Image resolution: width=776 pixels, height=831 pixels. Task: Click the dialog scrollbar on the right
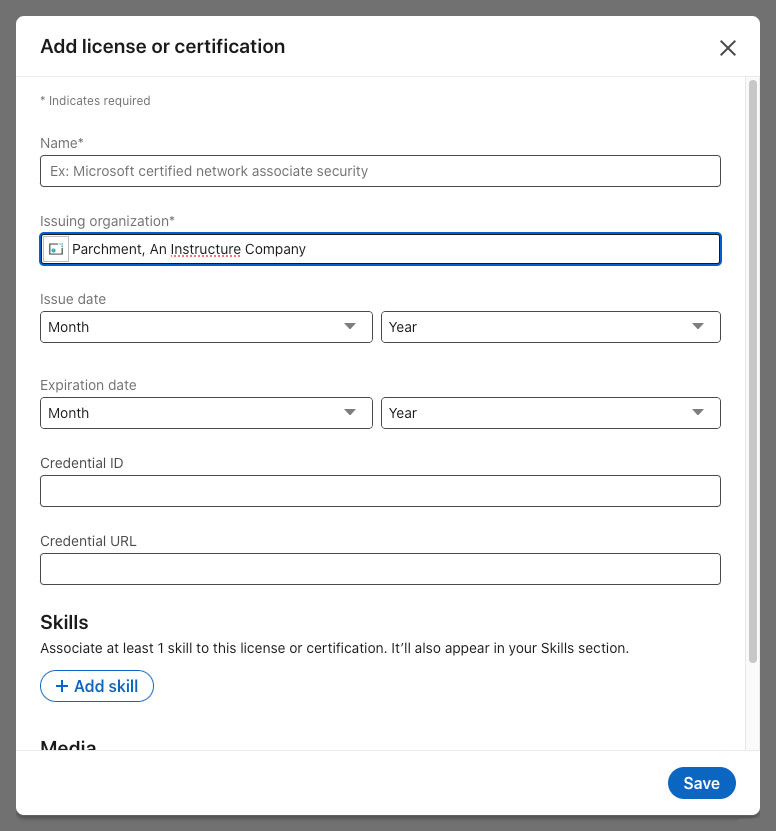(x=753, y=370)
